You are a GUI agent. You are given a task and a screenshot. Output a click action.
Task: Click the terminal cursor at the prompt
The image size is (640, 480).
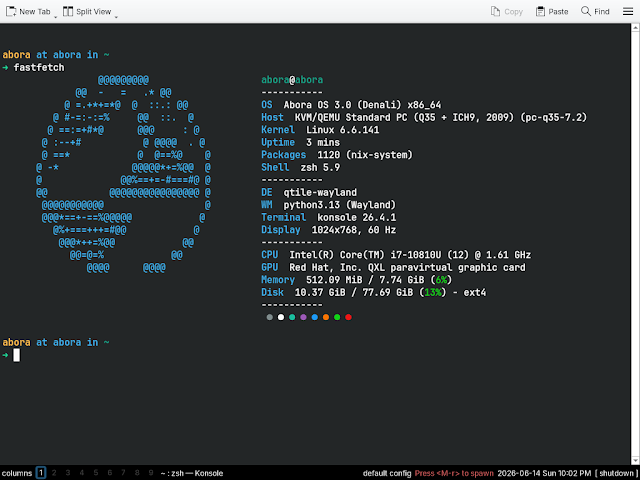(16, 355)
